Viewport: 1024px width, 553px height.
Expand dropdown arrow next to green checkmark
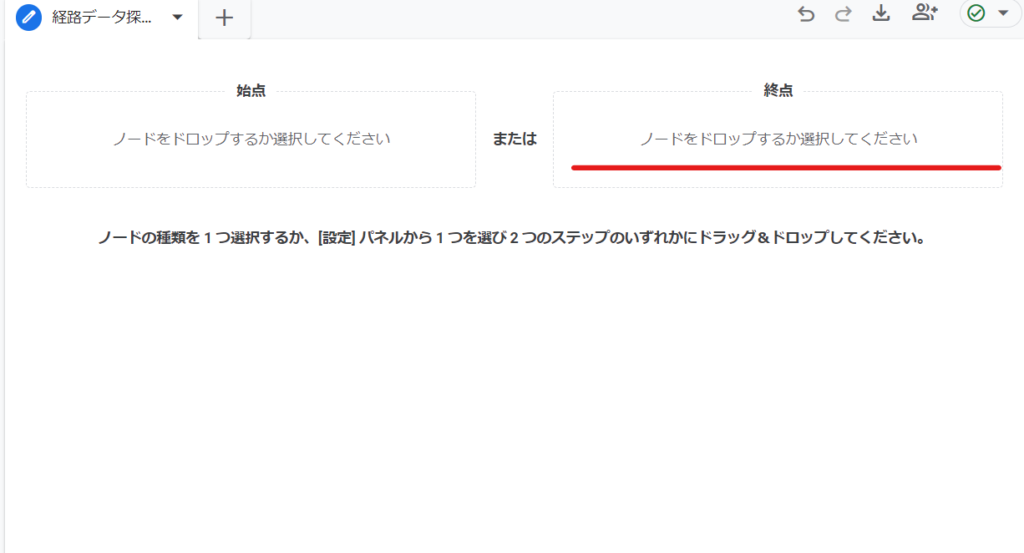point(1003,13)
